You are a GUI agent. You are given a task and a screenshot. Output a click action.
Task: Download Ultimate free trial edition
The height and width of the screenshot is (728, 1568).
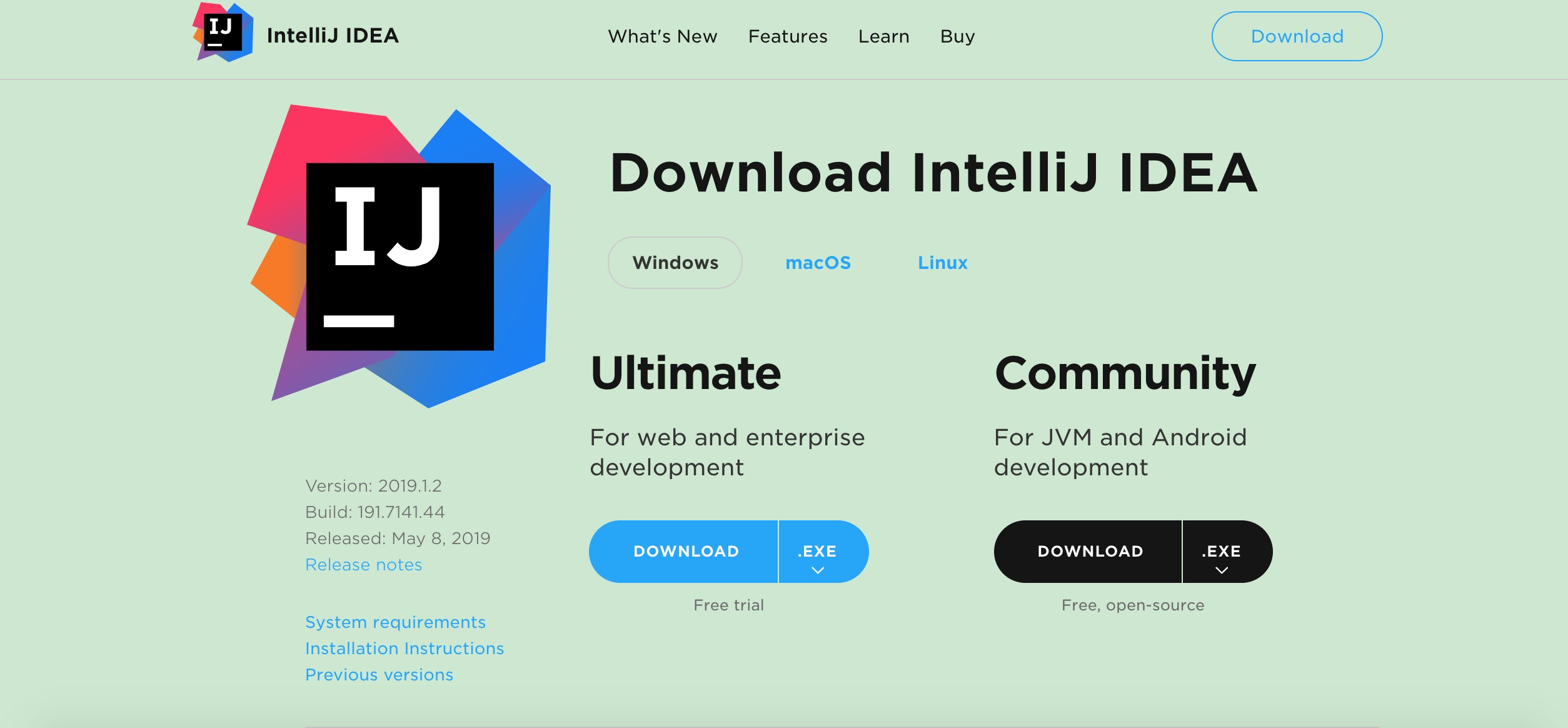pos(686,551)
